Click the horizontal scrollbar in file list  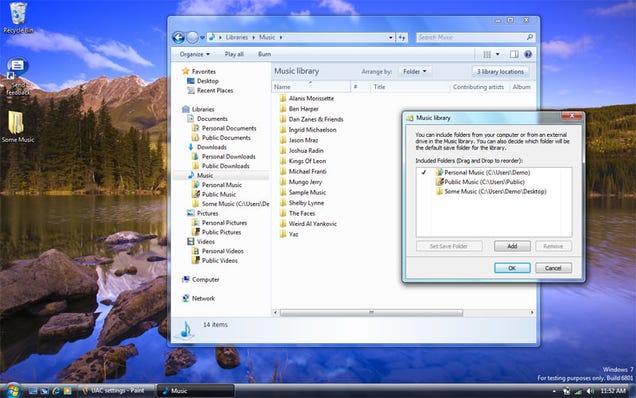click(371, 313)
